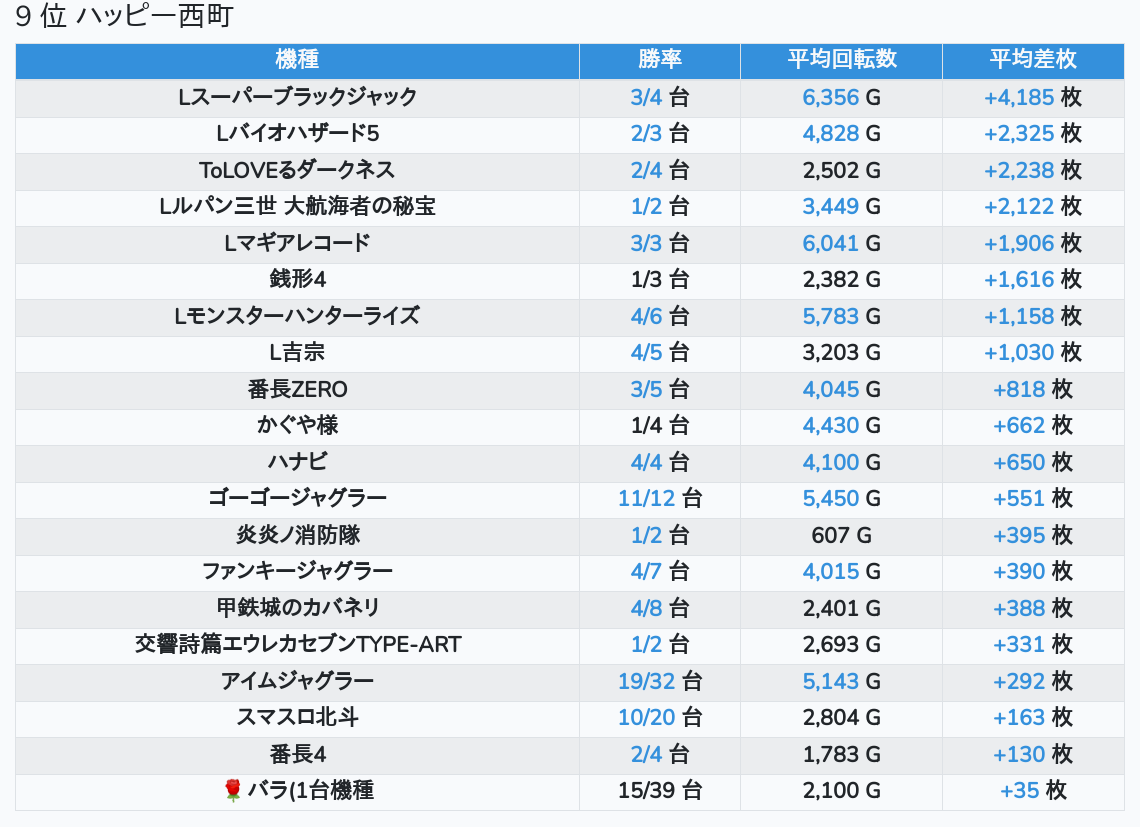The width and height of the screenshot is (1140, 827).
Task: Select the Lバイオハザード5 machine name
Action: coord(297,134)
